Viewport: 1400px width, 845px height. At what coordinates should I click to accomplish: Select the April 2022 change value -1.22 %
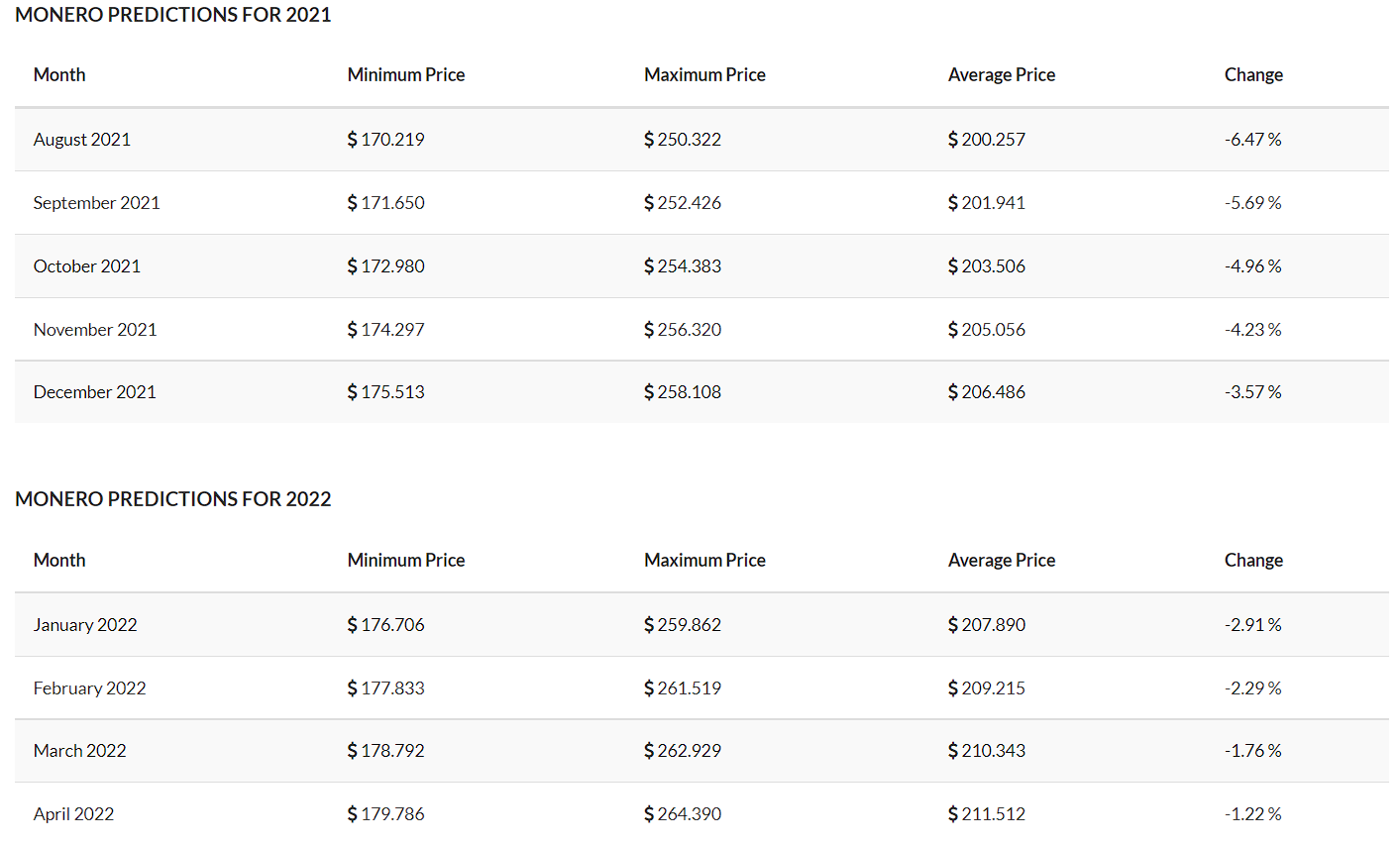click(x=1252, y=814)
